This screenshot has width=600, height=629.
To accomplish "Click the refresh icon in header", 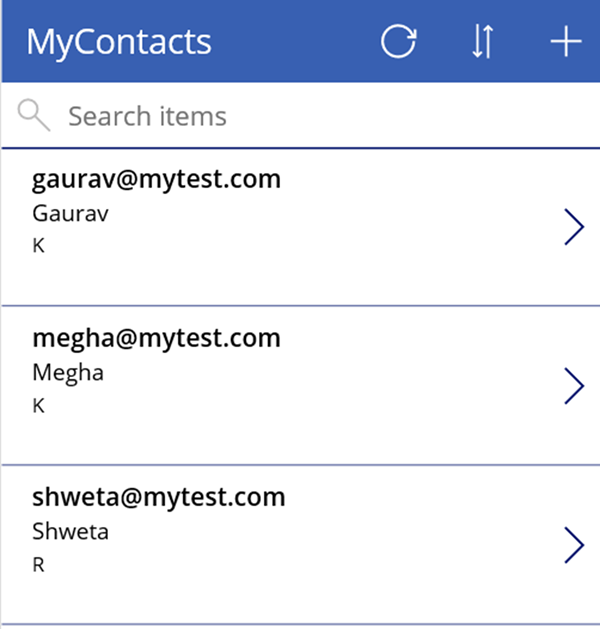I will [x=399, y=42].
